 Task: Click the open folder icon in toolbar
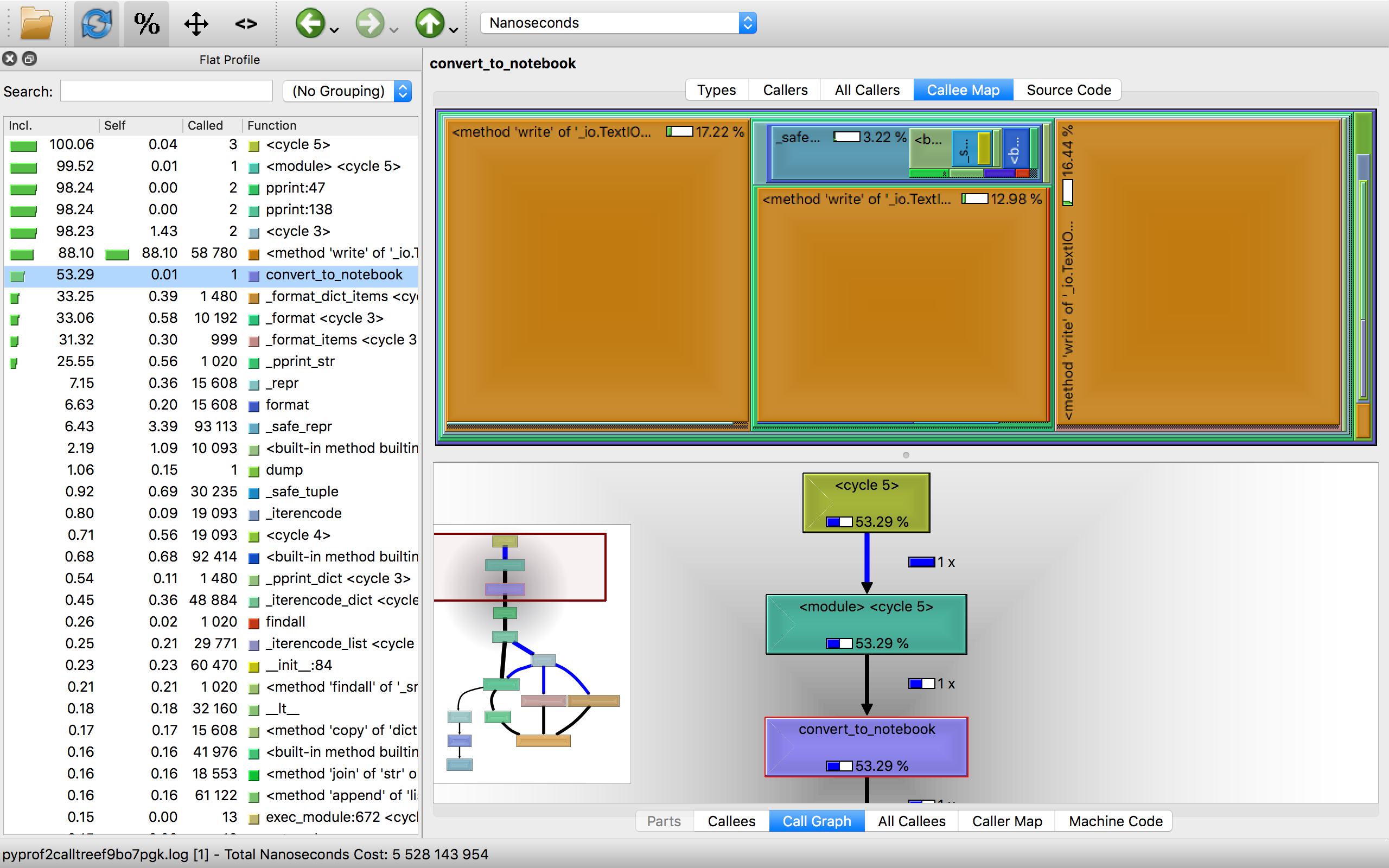36,23
